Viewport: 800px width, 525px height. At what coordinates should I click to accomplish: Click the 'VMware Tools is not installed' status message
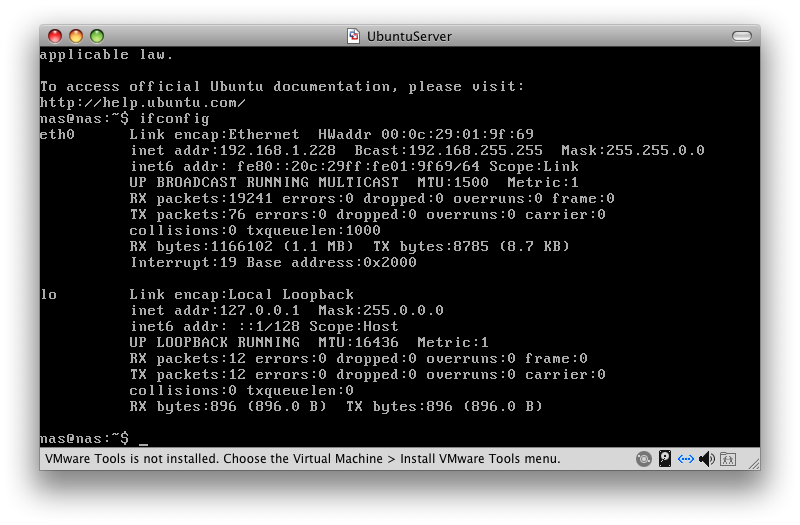pos(303,459)
